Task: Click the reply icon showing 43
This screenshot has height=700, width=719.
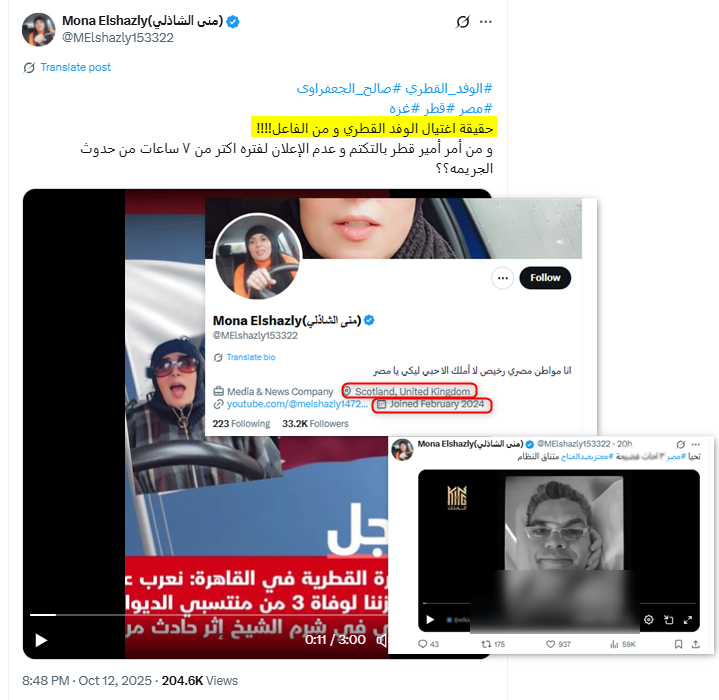Action: pos(428,644)
